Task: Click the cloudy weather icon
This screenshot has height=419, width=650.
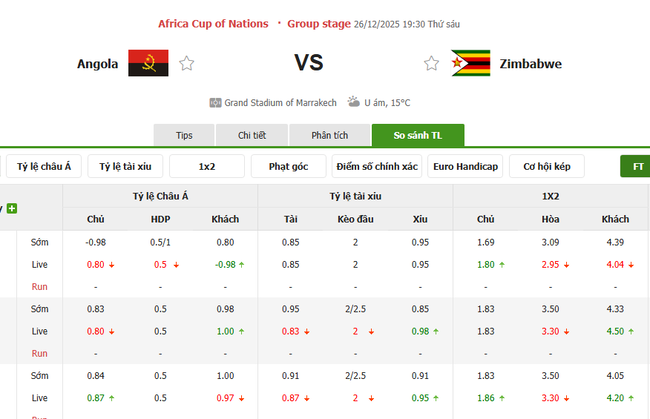Action: tap(353, 102)
